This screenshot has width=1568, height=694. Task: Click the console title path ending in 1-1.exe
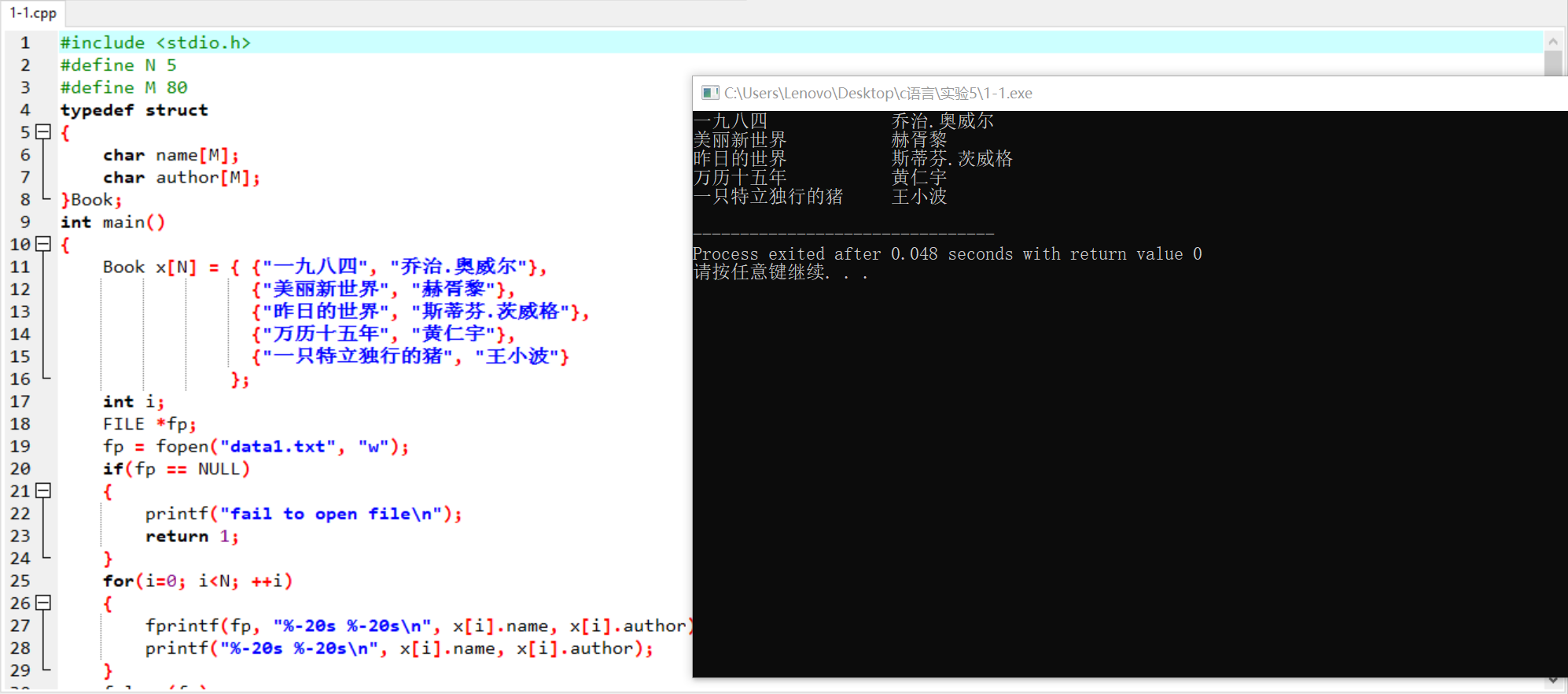[x=878, y=93]
